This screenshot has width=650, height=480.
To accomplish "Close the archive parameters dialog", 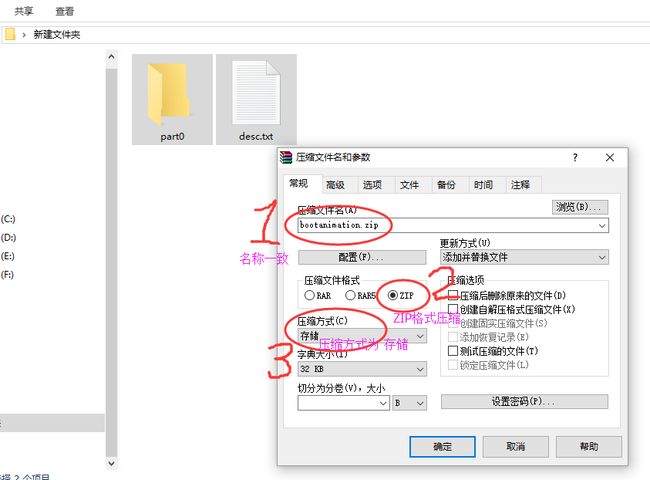I will (609, 158).
